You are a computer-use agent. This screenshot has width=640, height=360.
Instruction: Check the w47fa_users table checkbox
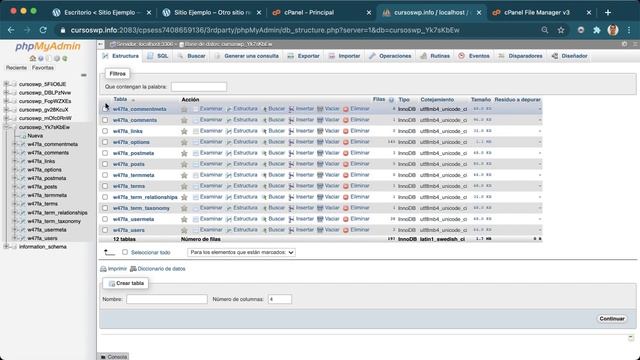tap(105, 230)
